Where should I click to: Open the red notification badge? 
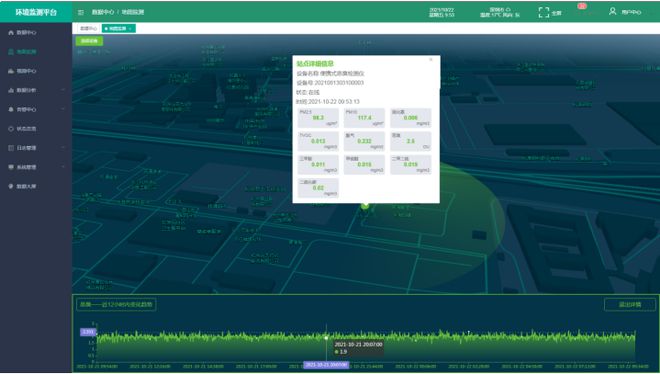582,6
